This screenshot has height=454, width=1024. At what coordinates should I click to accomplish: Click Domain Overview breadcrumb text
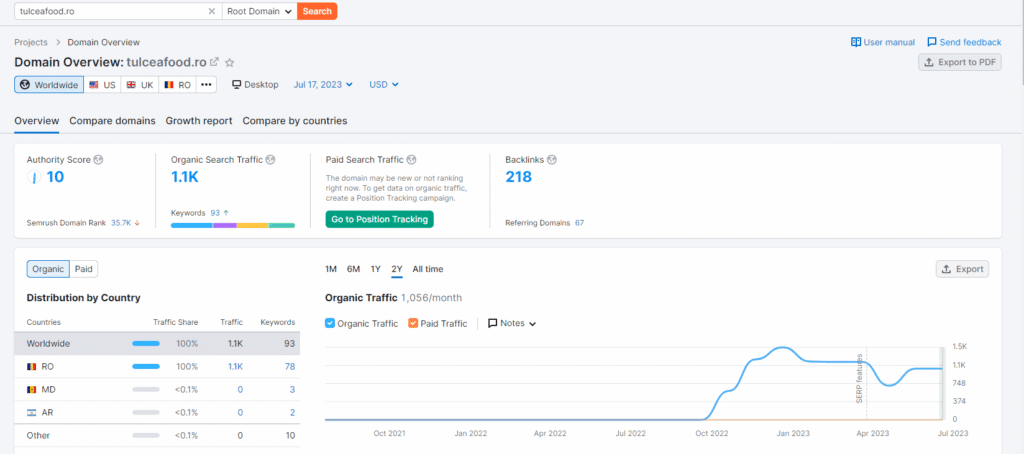click(104, 42)
